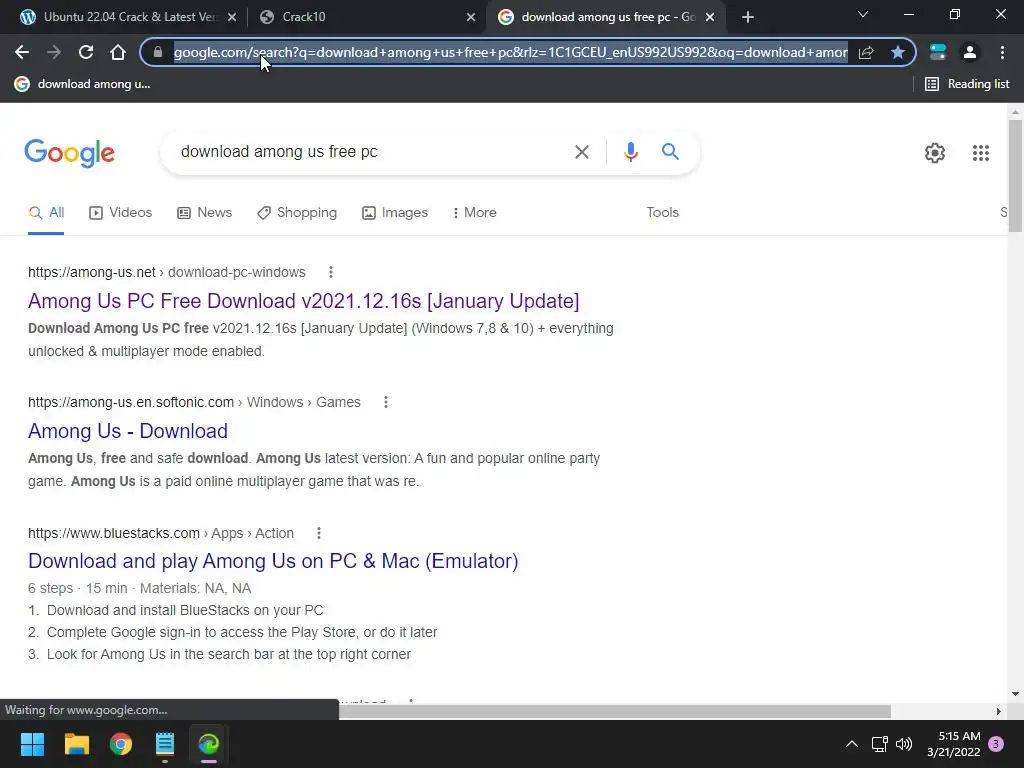
Task: Close the Crack10 tab
Action: click(x=471, y=17)
